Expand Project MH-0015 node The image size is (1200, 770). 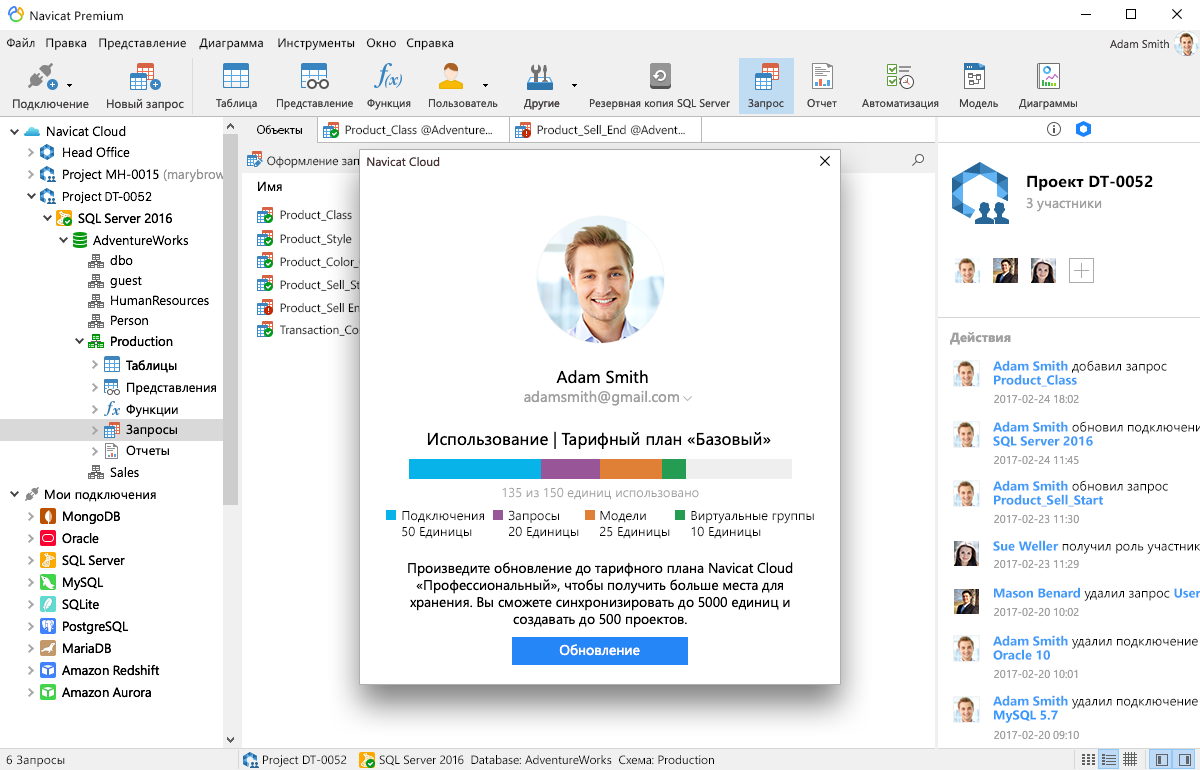tap(30, 174)
